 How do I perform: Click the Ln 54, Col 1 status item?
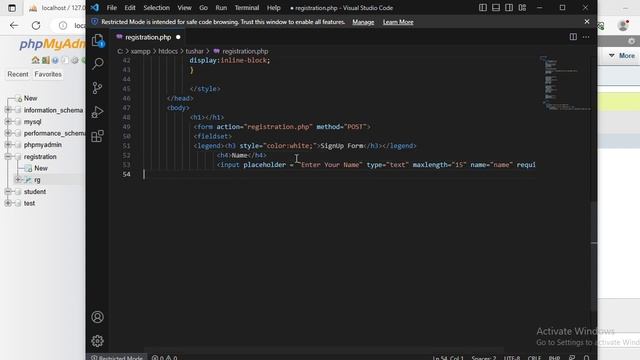(448, 358)
